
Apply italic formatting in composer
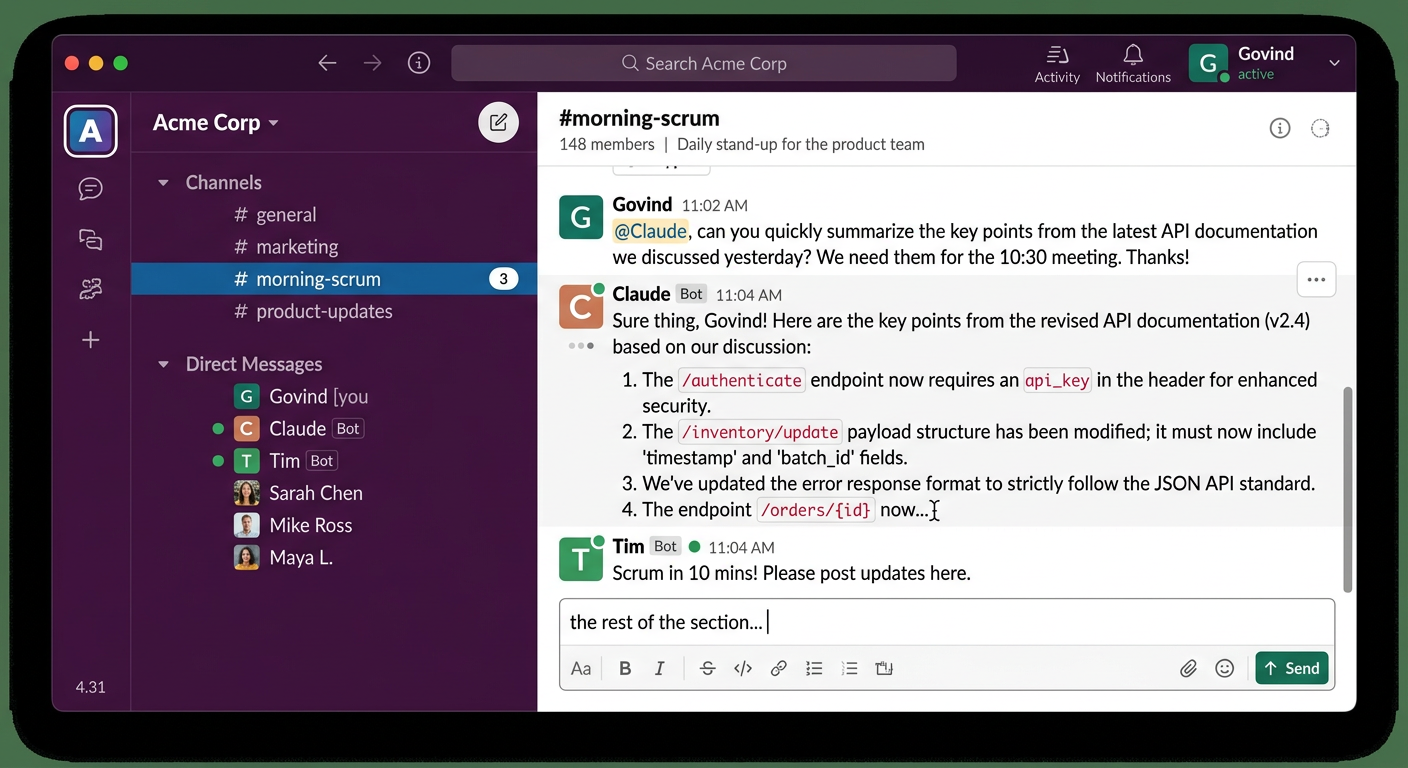point(660,669)
